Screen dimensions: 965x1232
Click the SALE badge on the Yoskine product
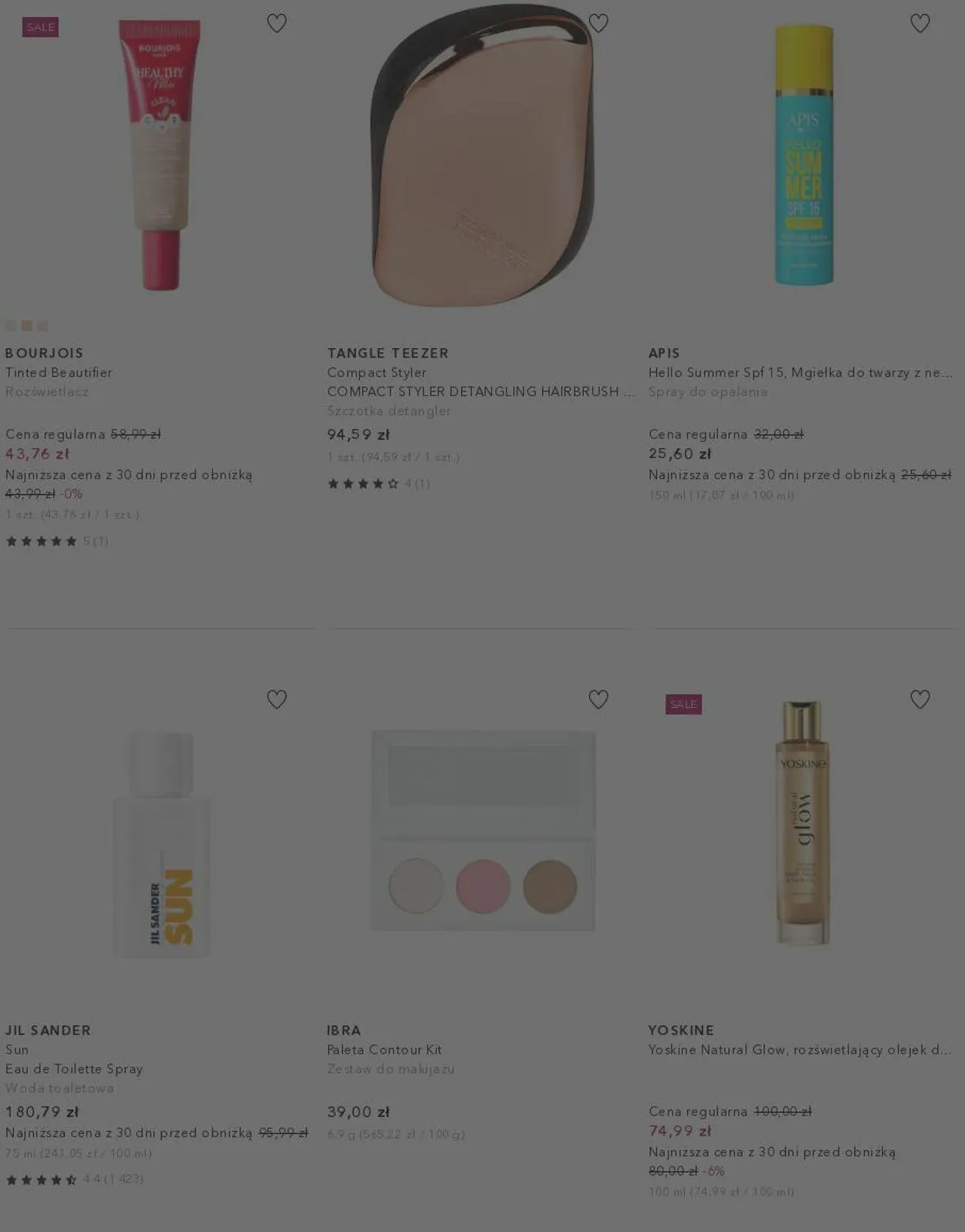(683, 704)
